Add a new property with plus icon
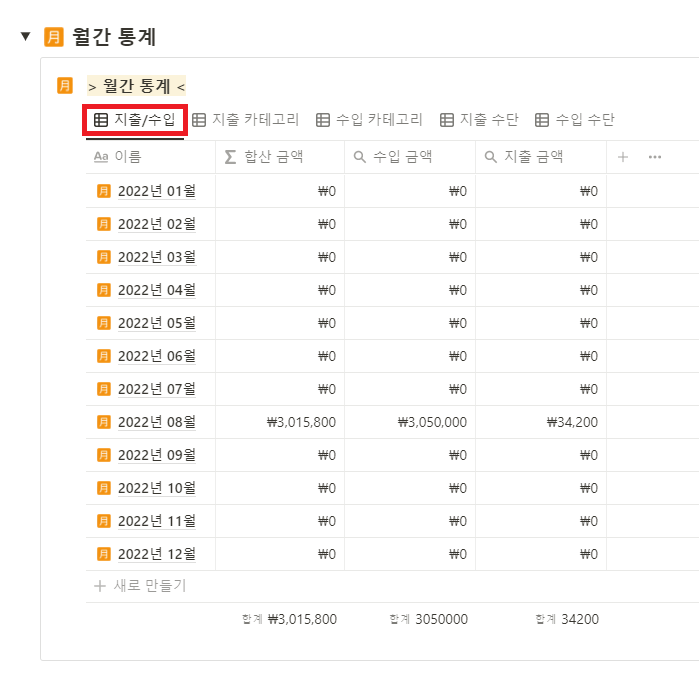Image resolution: width=699 pixels, height=678 pixels. [623, 157]
